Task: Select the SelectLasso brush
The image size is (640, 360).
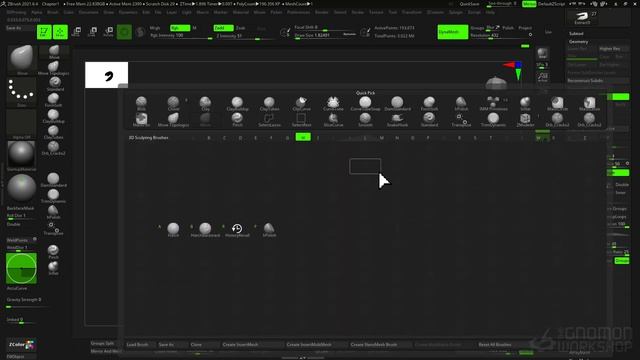Action: (269, 120)
